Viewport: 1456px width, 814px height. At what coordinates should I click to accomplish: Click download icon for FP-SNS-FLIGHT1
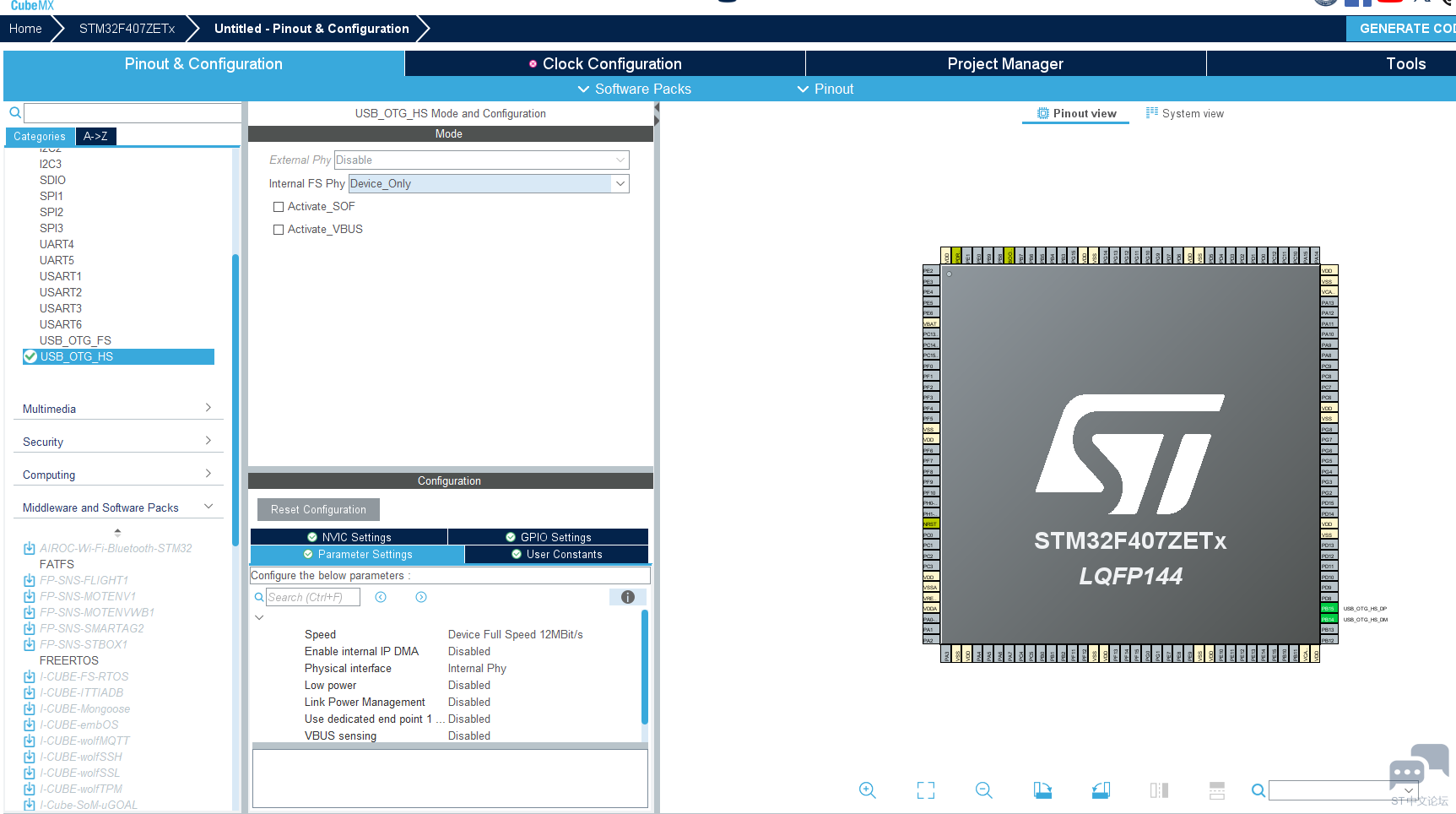point(30,580)
